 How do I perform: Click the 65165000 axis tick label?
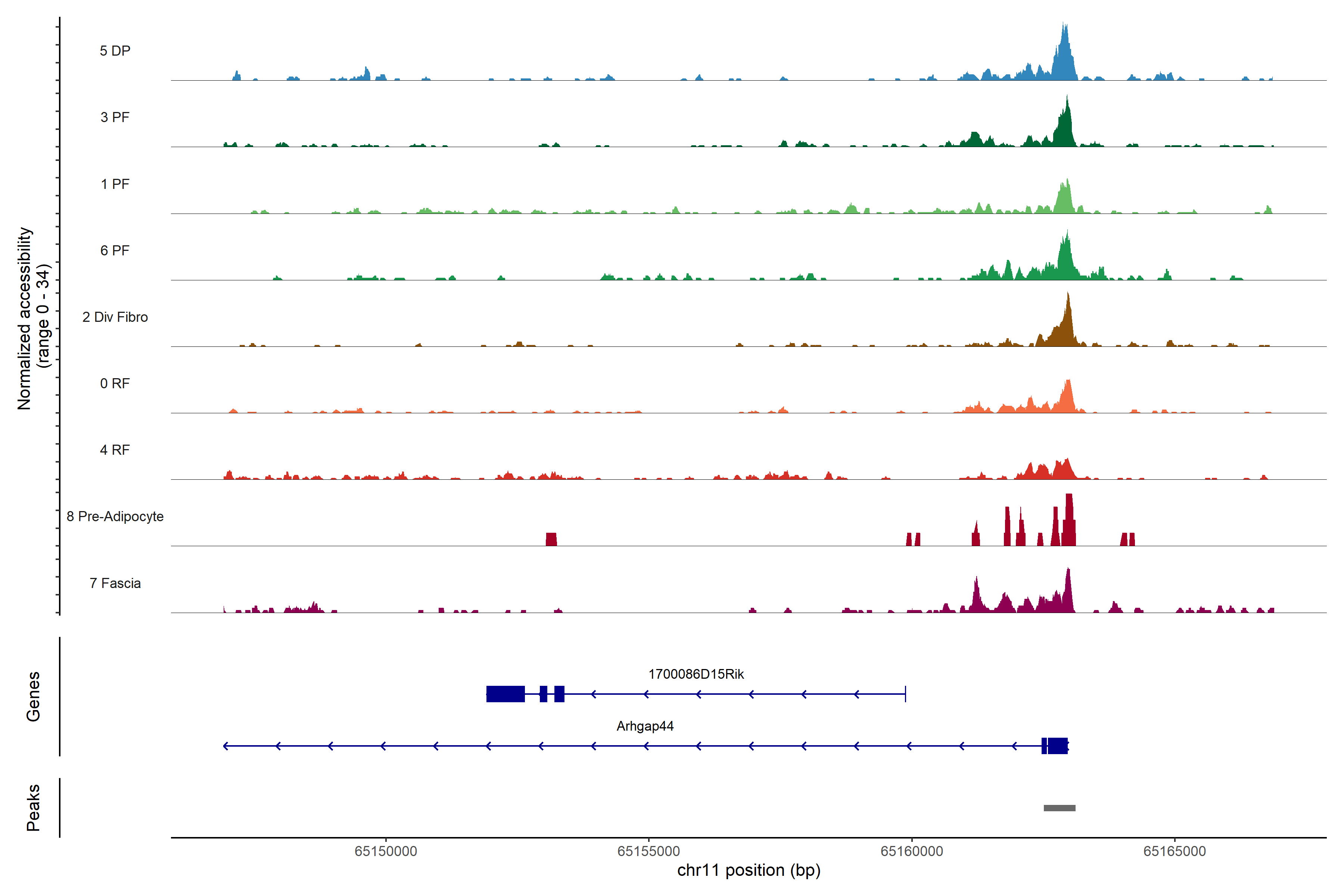(1174, 852)
